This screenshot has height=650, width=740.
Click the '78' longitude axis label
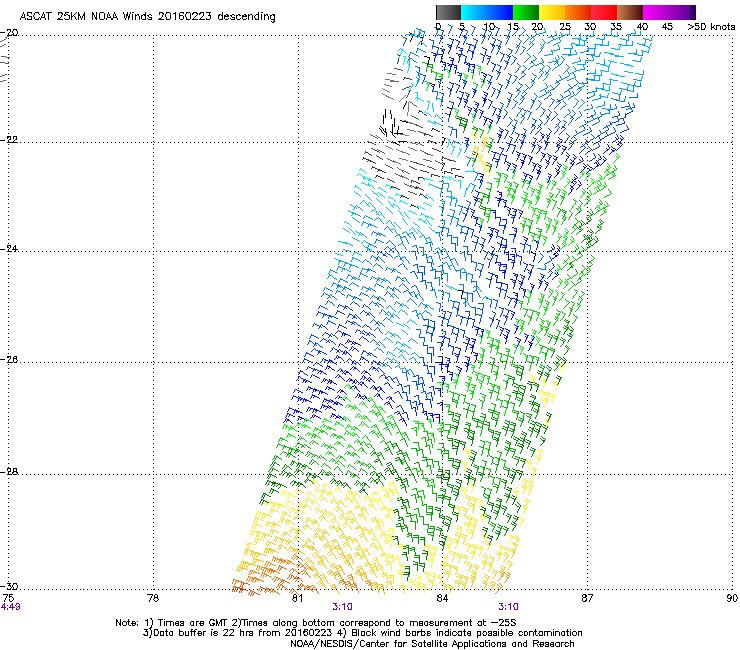(x=153, y=598)
